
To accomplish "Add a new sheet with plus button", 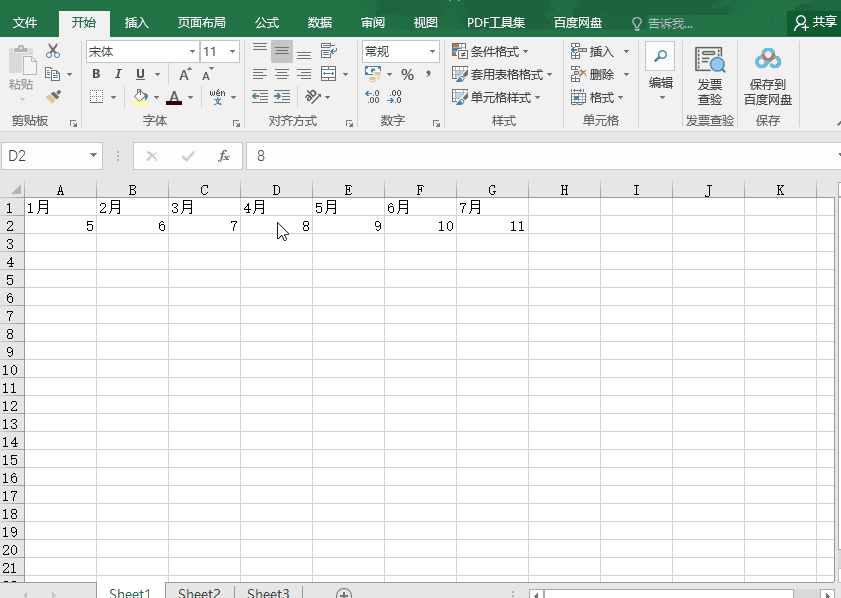I will pyautogui.click(x=344, y=593).
